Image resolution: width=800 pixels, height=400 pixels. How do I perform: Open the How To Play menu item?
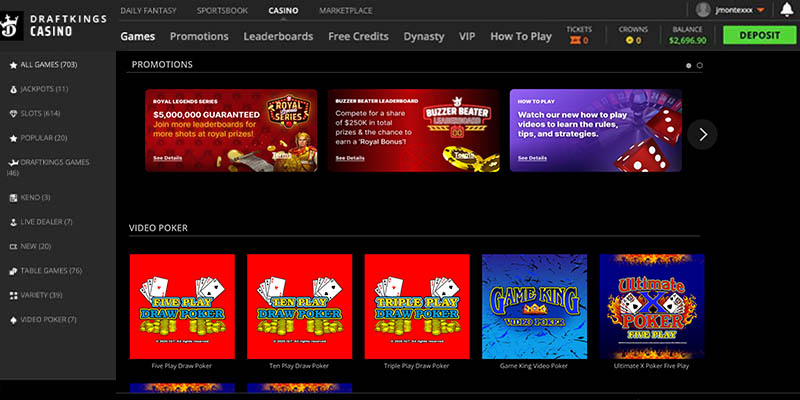[521, 36]
